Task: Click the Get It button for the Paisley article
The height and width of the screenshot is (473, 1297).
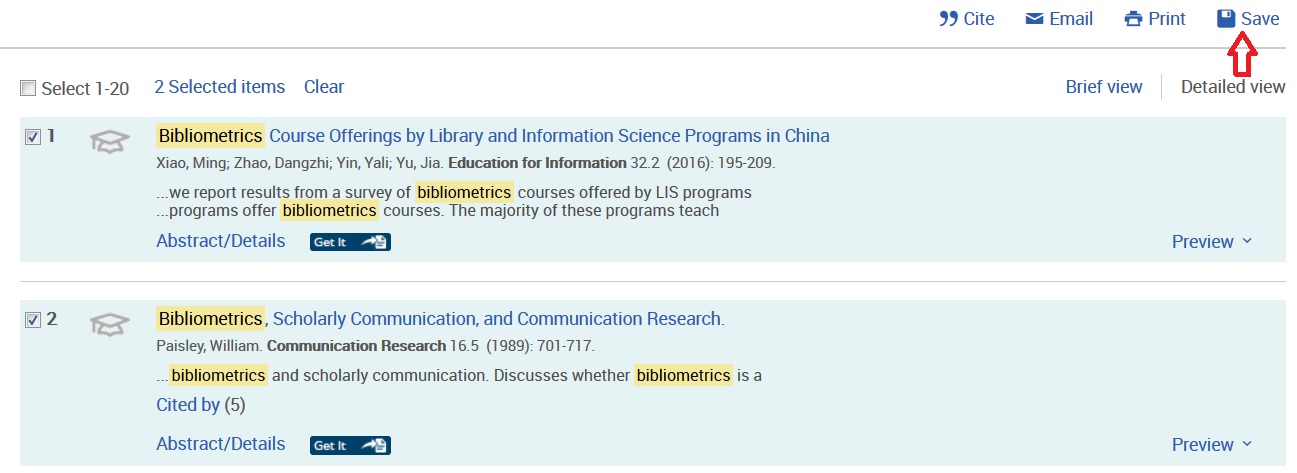Action: 350,445
